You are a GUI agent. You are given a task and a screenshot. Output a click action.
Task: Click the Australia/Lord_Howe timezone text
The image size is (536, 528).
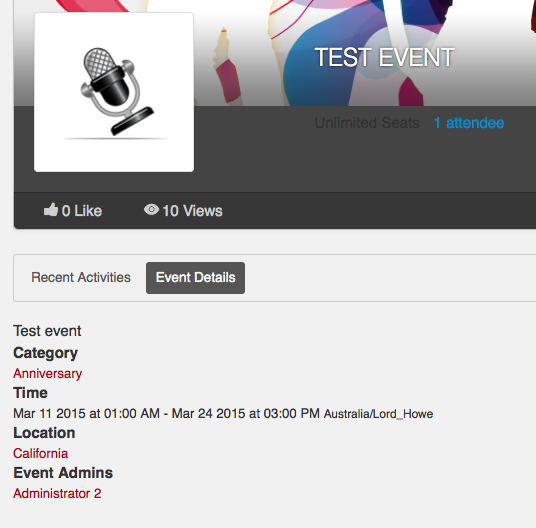(378, 414)
